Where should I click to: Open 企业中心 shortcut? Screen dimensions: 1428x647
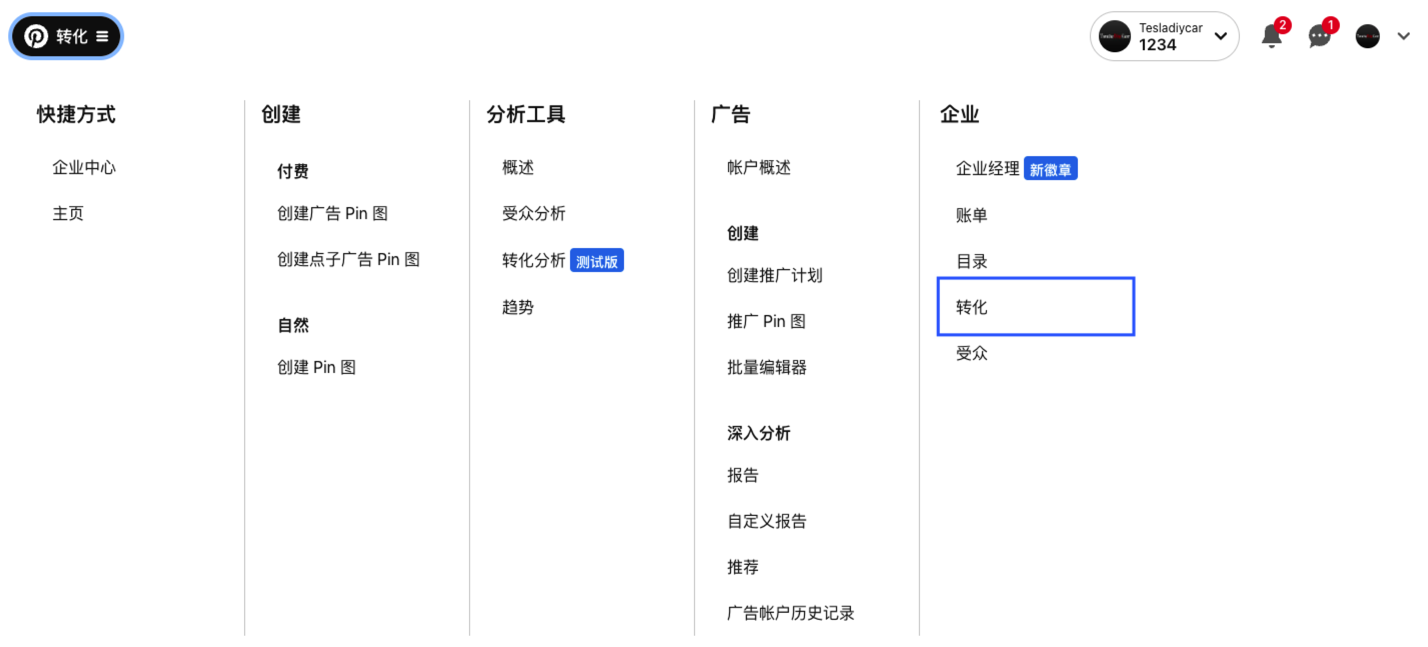(x=84, y=168)
